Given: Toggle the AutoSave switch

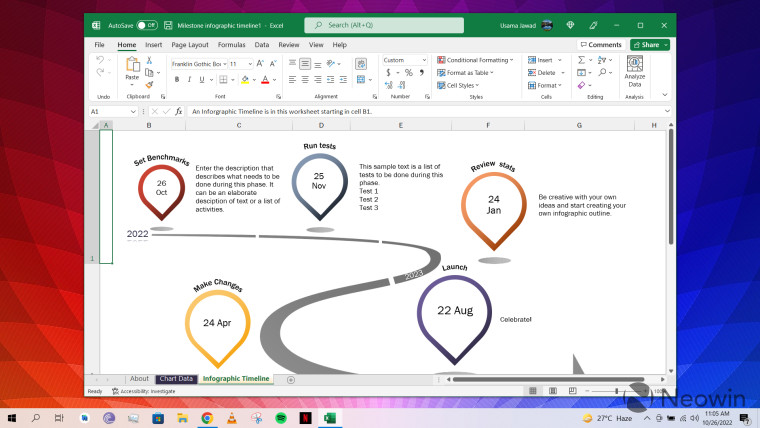Looking at the screenshot, I should [x=147, y=25].
